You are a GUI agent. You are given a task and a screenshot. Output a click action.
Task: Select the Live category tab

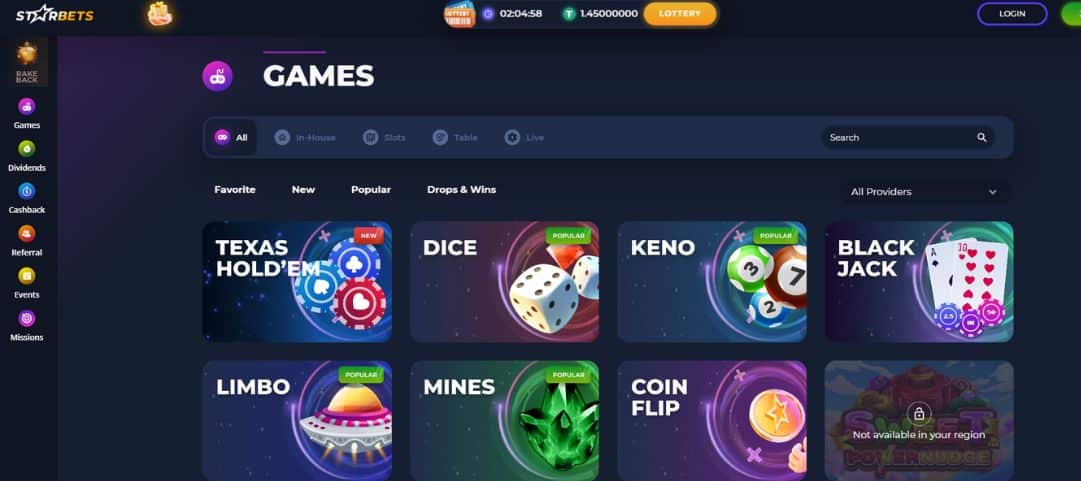click(x=524, y=137)
